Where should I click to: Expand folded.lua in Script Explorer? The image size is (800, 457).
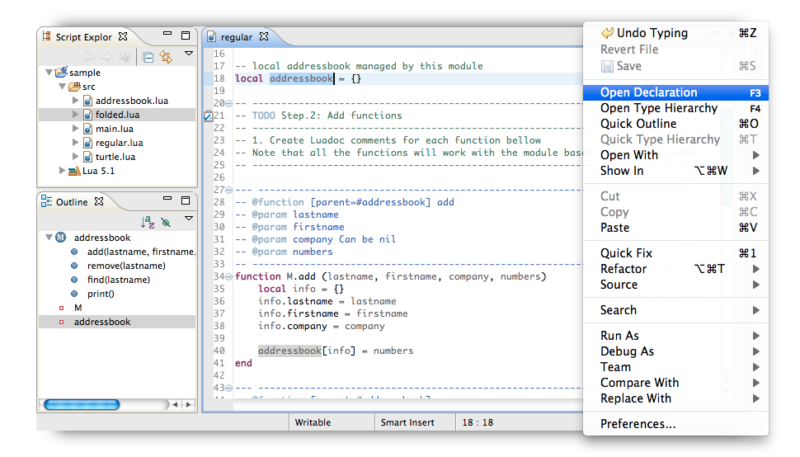(76, 114)
